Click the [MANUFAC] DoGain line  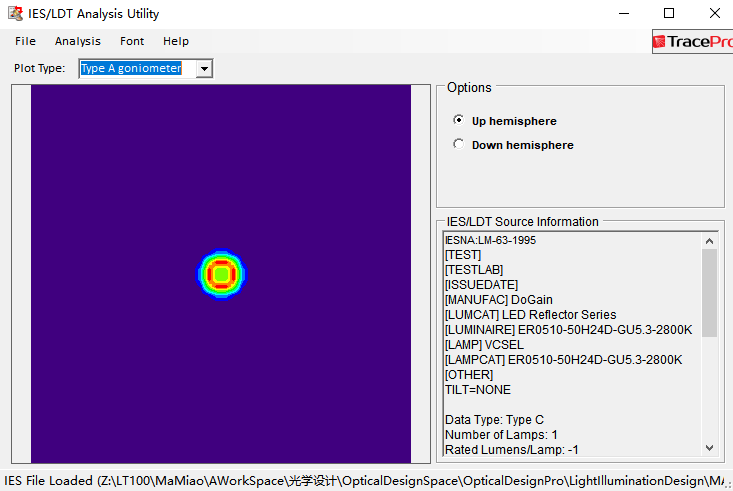(498, 300)
